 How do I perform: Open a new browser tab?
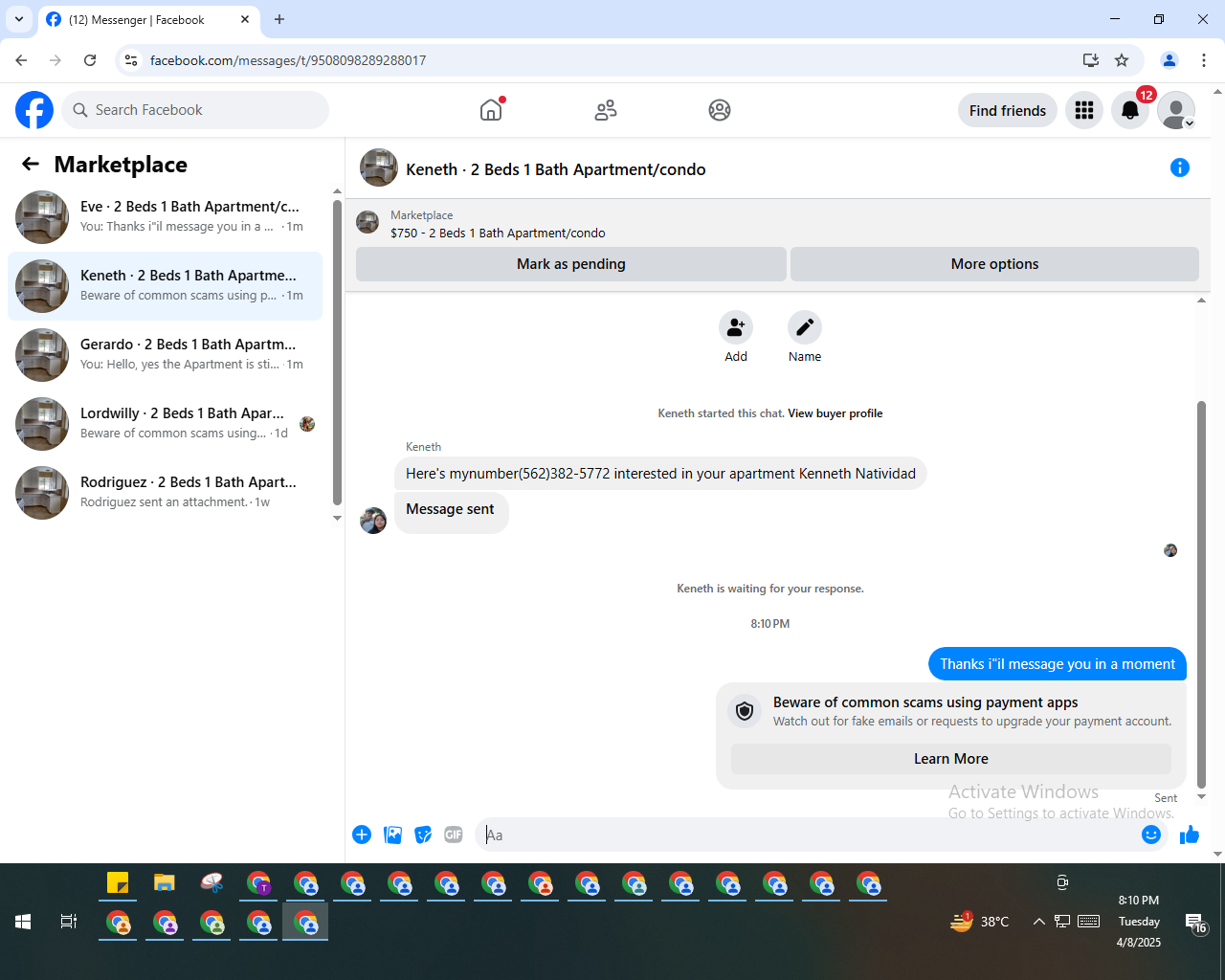[x=279, y=19]
